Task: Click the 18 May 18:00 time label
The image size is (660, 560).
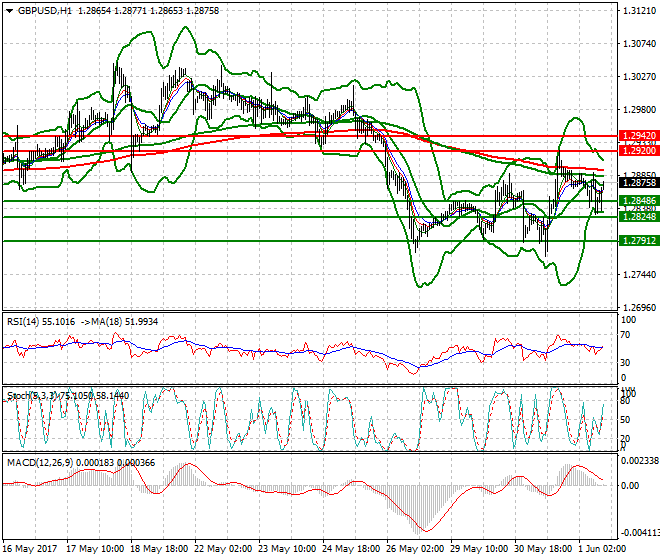Action: (159, 549)
